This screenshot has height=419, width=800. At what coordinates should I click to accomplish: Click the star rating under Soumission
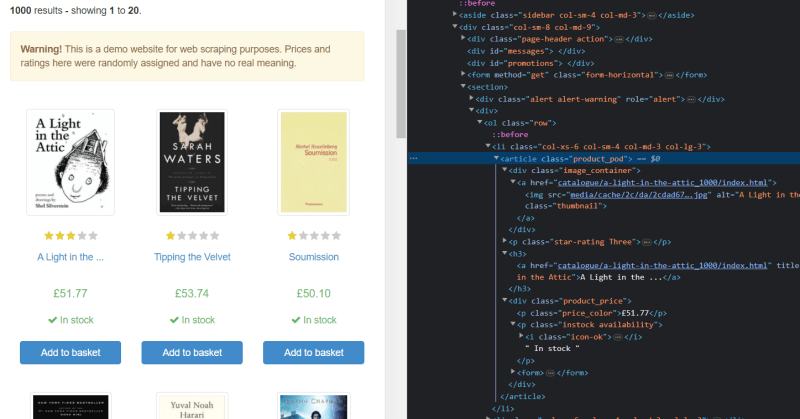tap(314, 236)
